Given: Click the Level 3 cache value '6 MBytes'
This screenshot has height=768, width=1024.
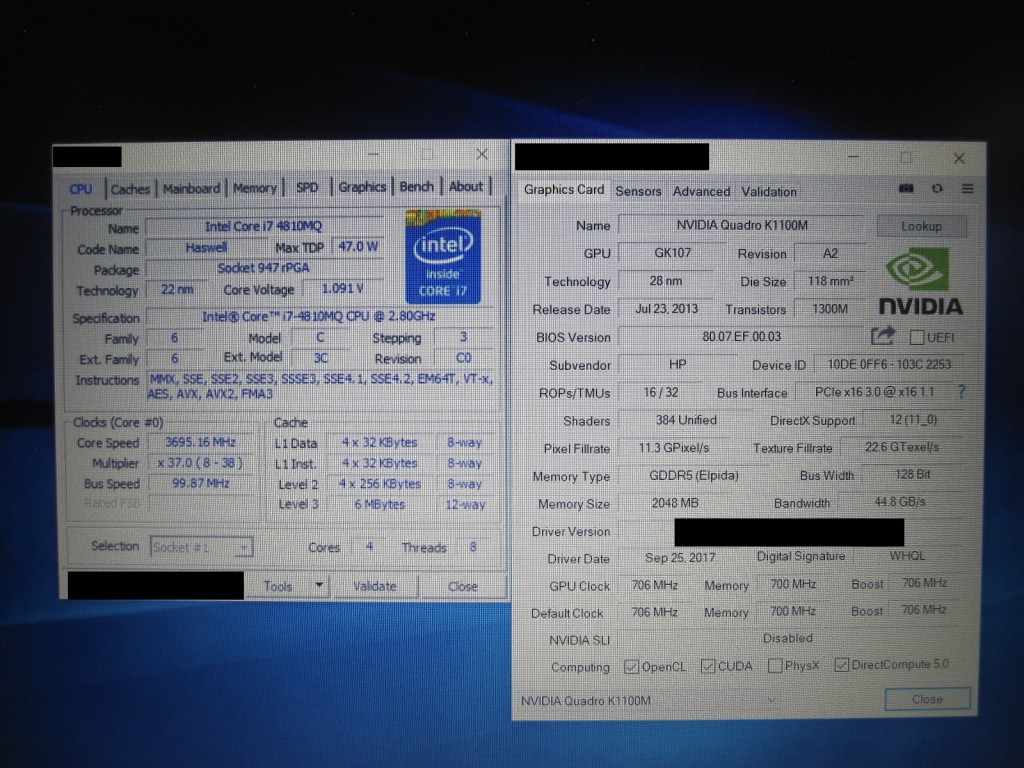Looking at the screenshot, I should coord(379,505).
